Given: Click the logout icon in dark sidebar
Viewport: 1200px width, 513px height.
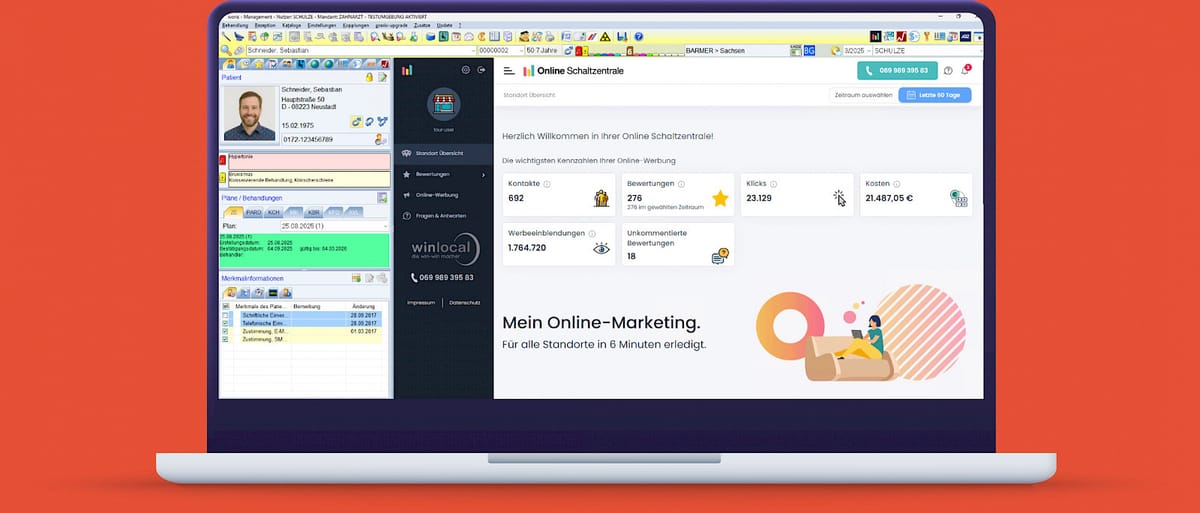Looking at the screenshot, I should click(482, 70).
